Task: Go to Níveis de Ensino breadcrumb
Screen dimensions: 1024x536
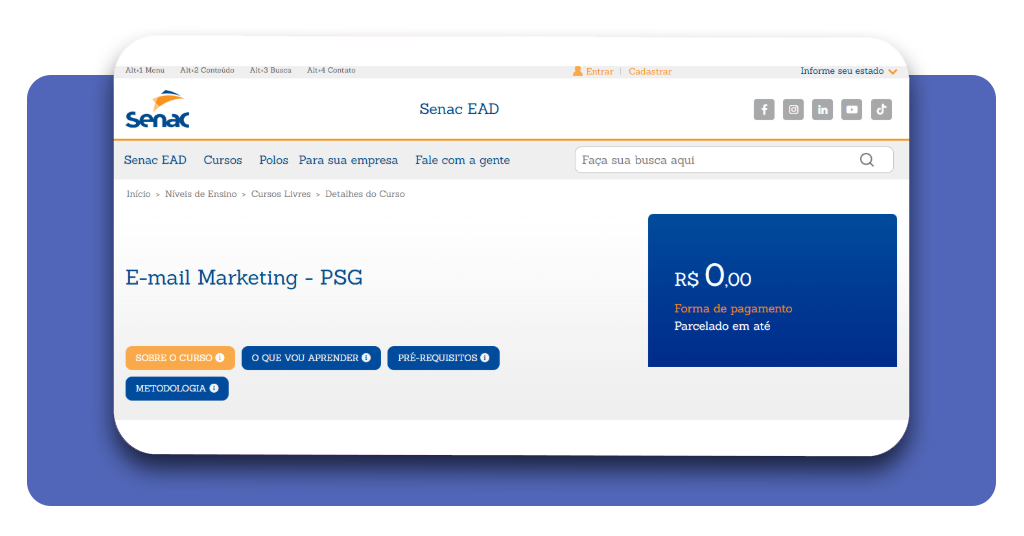Action: pos(200,194)
